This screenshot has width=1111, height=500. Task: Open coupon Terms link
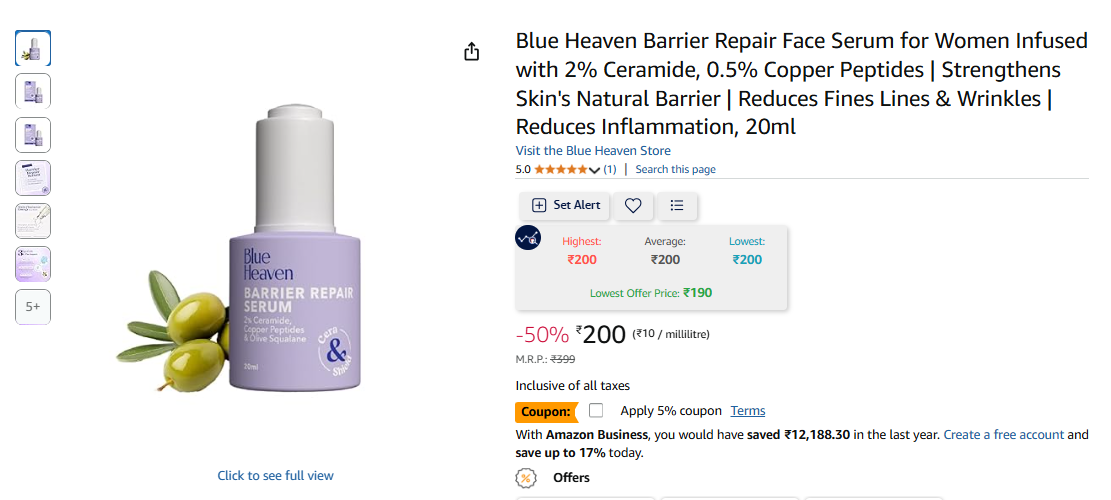tap(748, 411)
